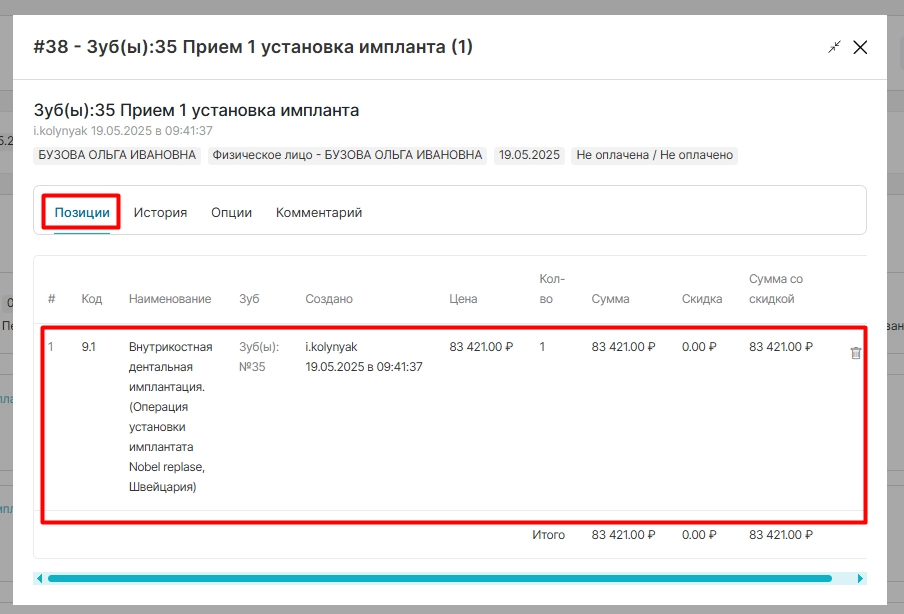
Task: Click the БУЗОВА ОЛЬГА ИВАНОВНА patient tag
Action: [117, 155]
